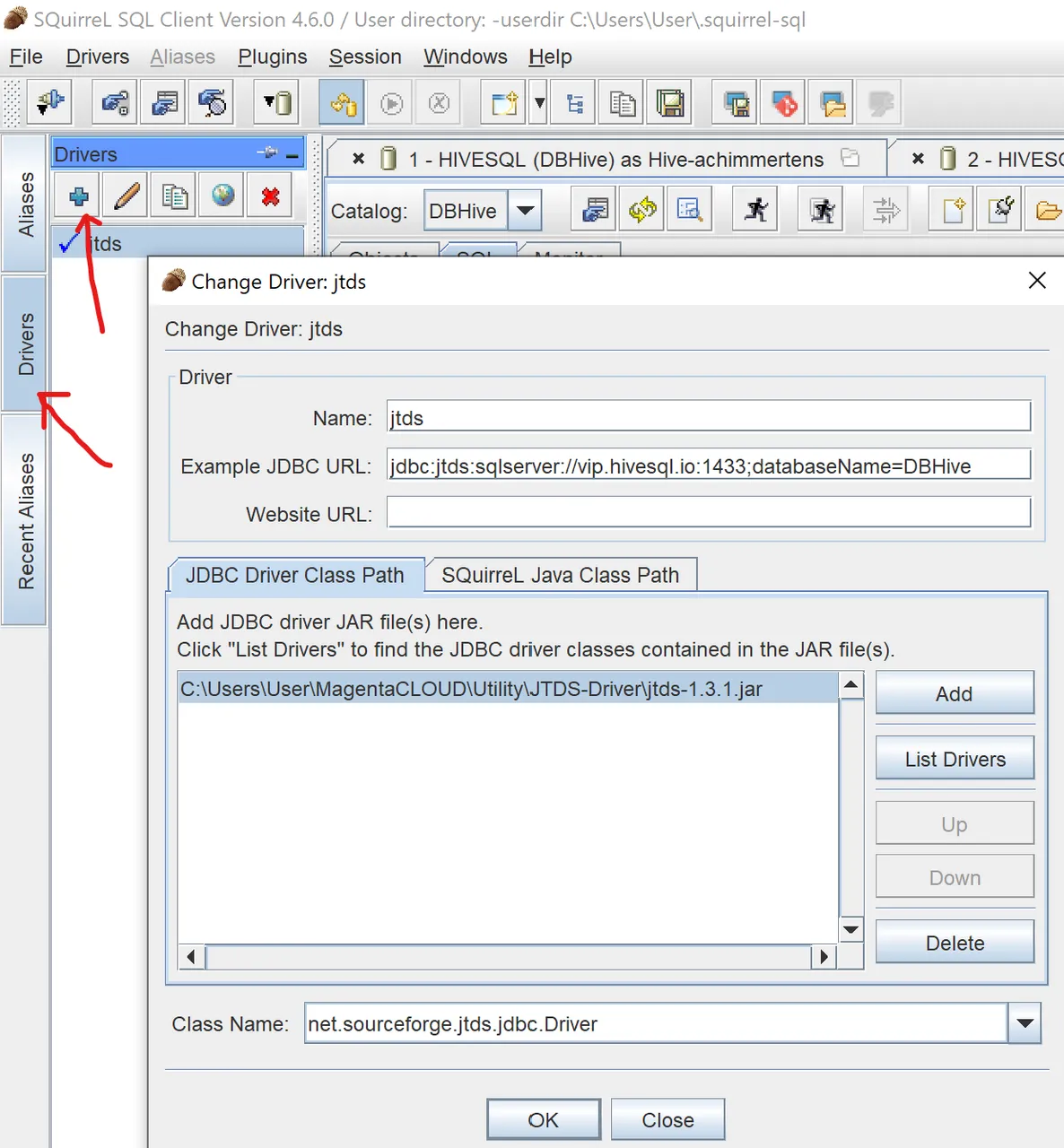Click the Delete button for JAR entry
Screen dimensions: 1064x1148
[x=955, y=943]
